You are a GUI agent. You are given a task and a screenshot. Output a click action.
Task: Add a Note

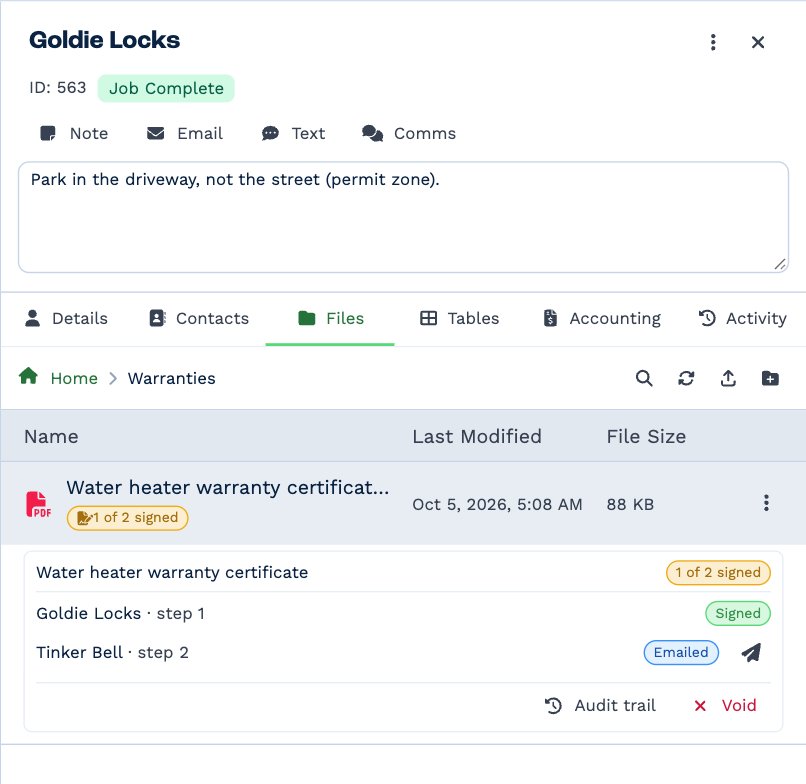point(74,134)
